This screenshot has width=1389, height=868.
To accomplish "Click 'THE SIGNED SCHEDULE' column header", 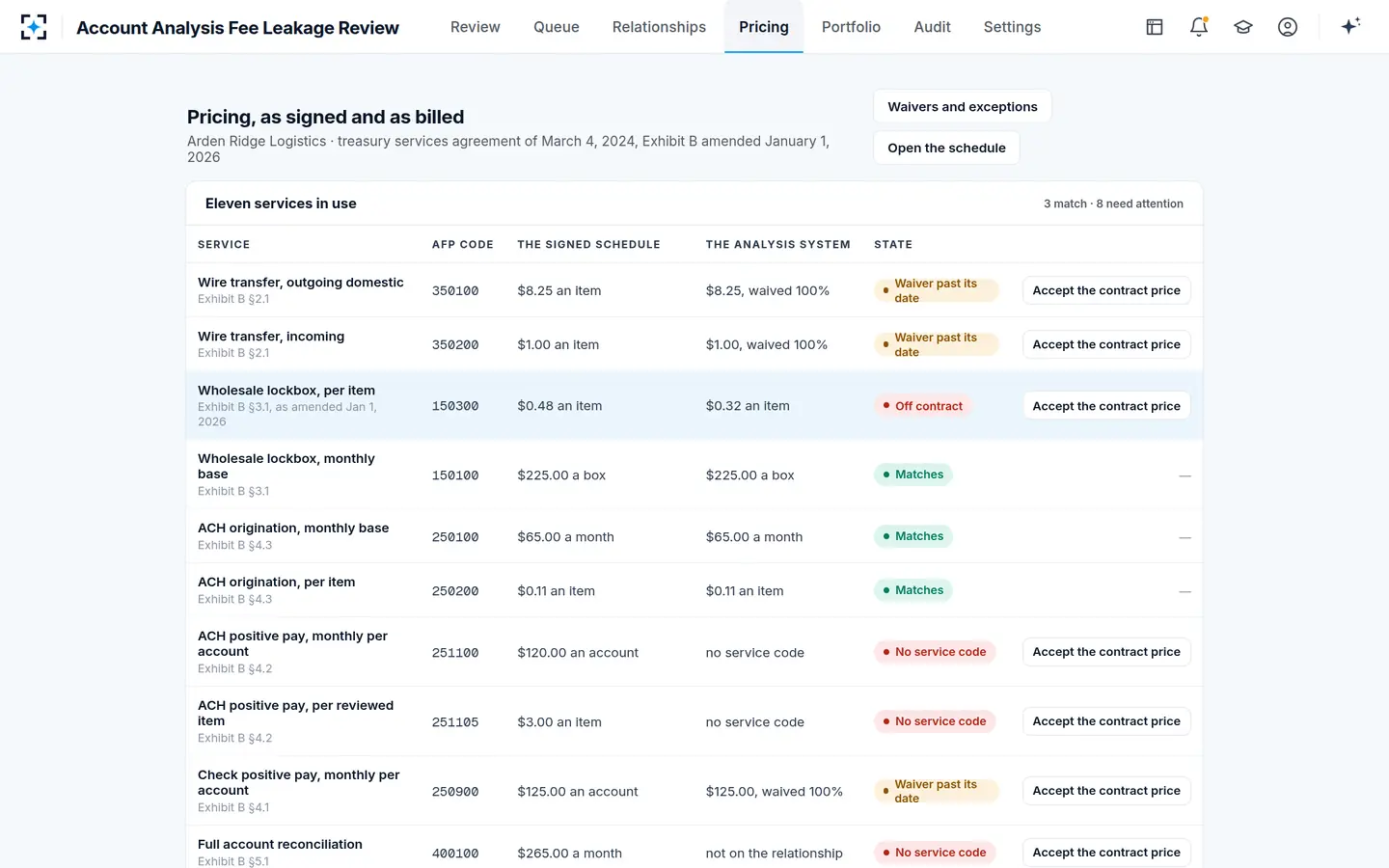I will (588, 245).
